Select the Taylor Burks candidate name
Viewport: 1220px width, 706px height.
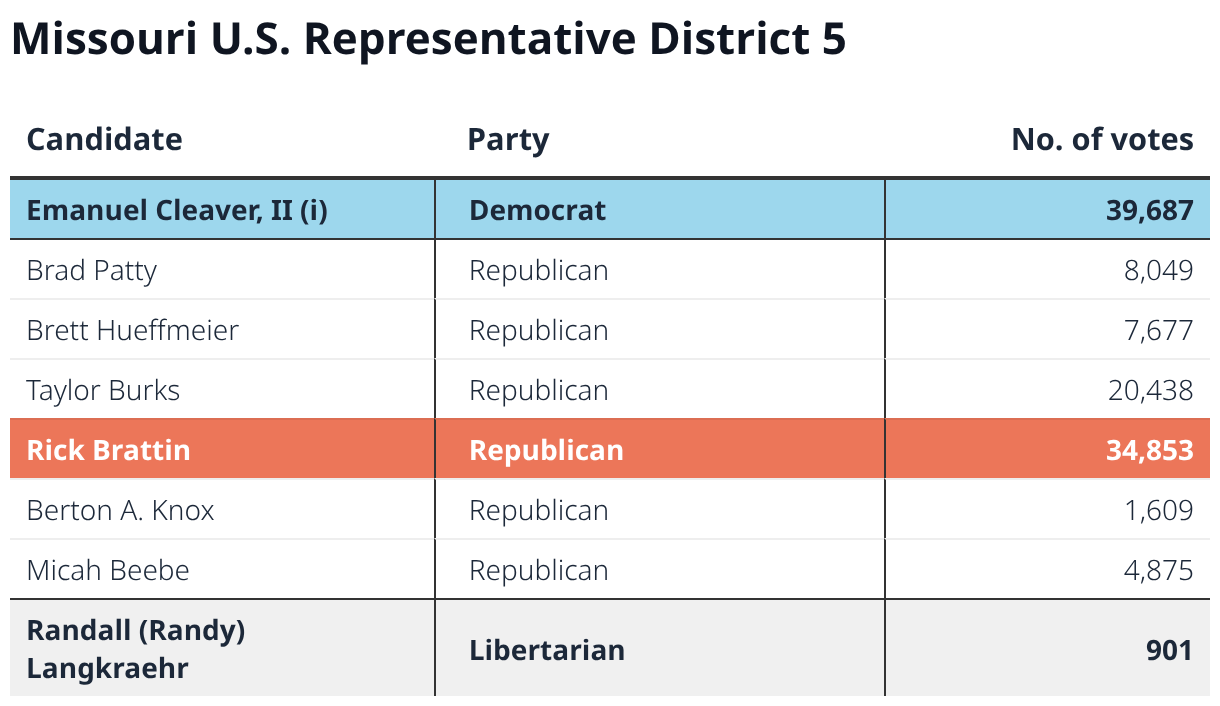click(x=103, y=390)
